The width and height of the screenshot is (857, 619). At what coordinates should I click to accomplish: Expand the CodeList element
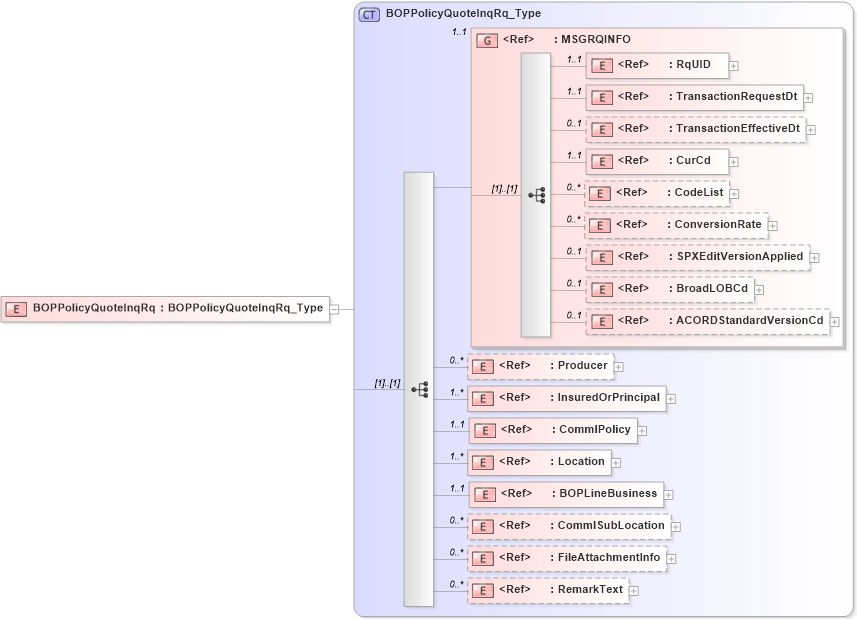pyautogui.click(x=734, y=193)
